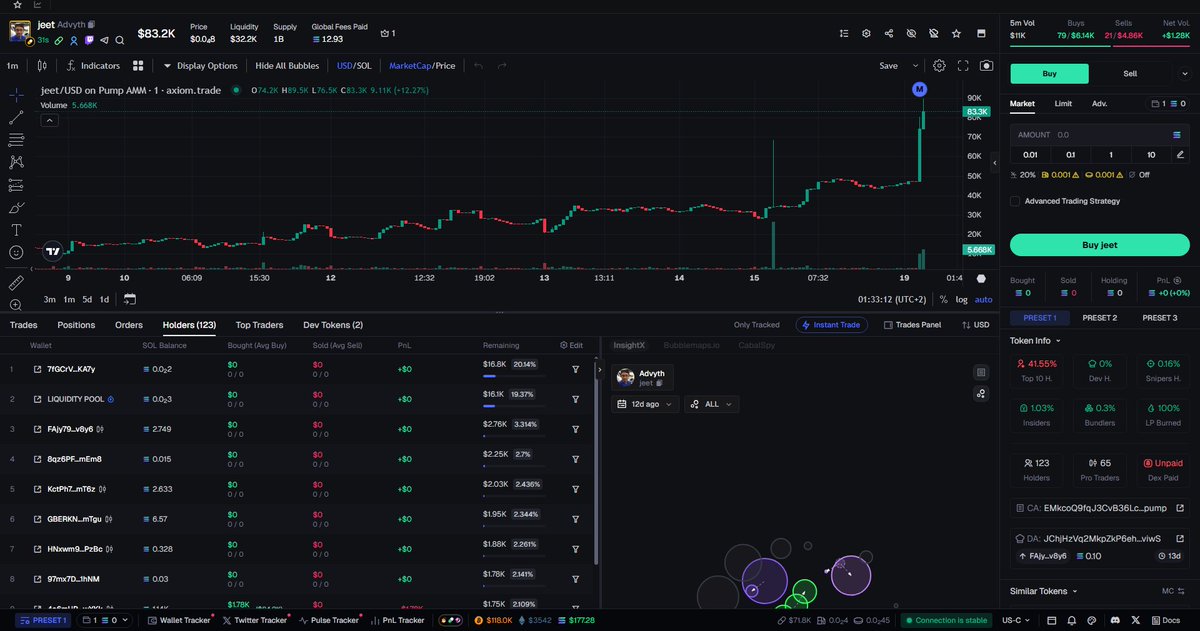Image resolution: width=1200 pixels, height=631 pixels.
Task: Take a chart snapshot with camera icon
Action: click(986, 66)
